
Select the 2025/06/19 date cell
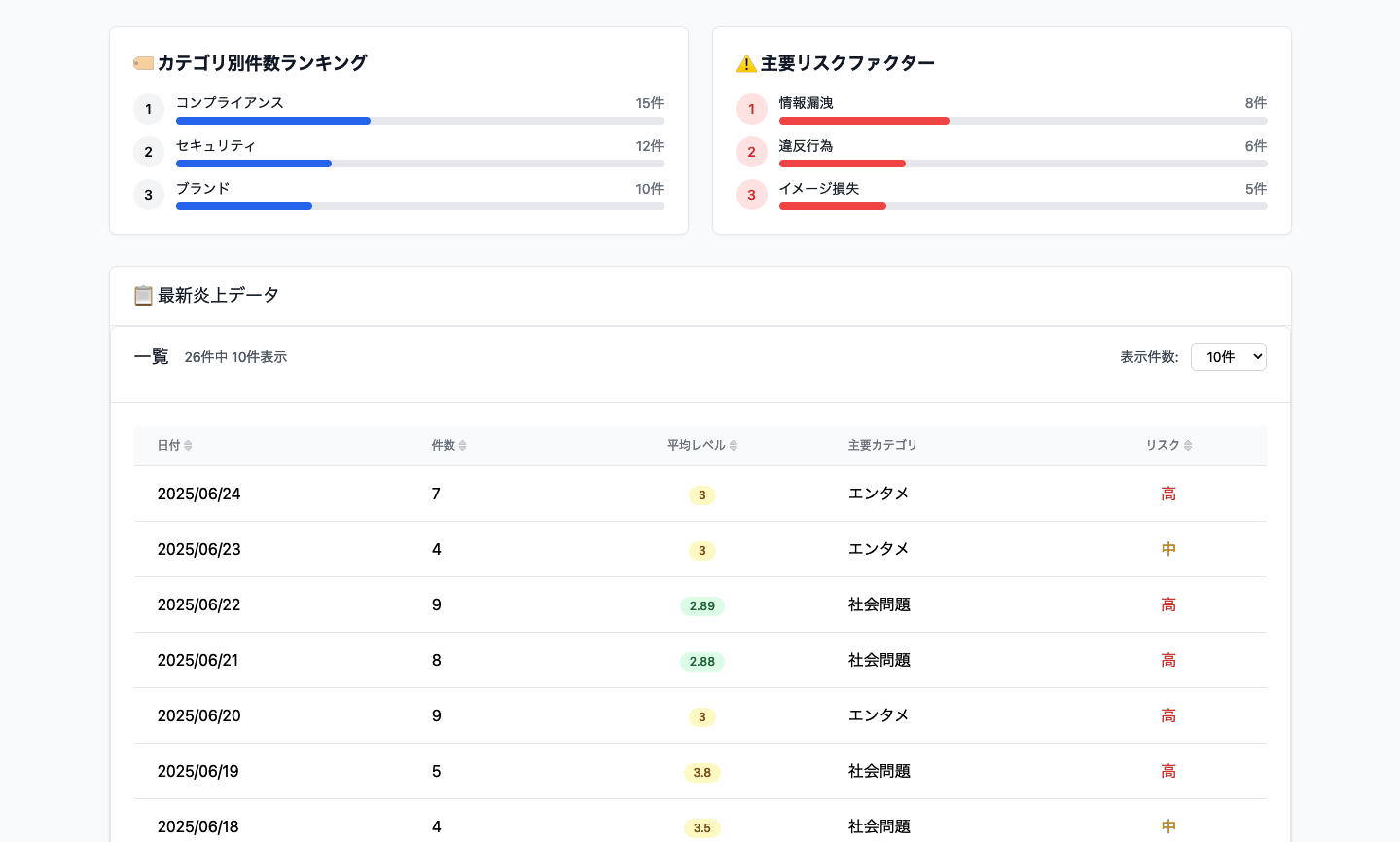198,771
